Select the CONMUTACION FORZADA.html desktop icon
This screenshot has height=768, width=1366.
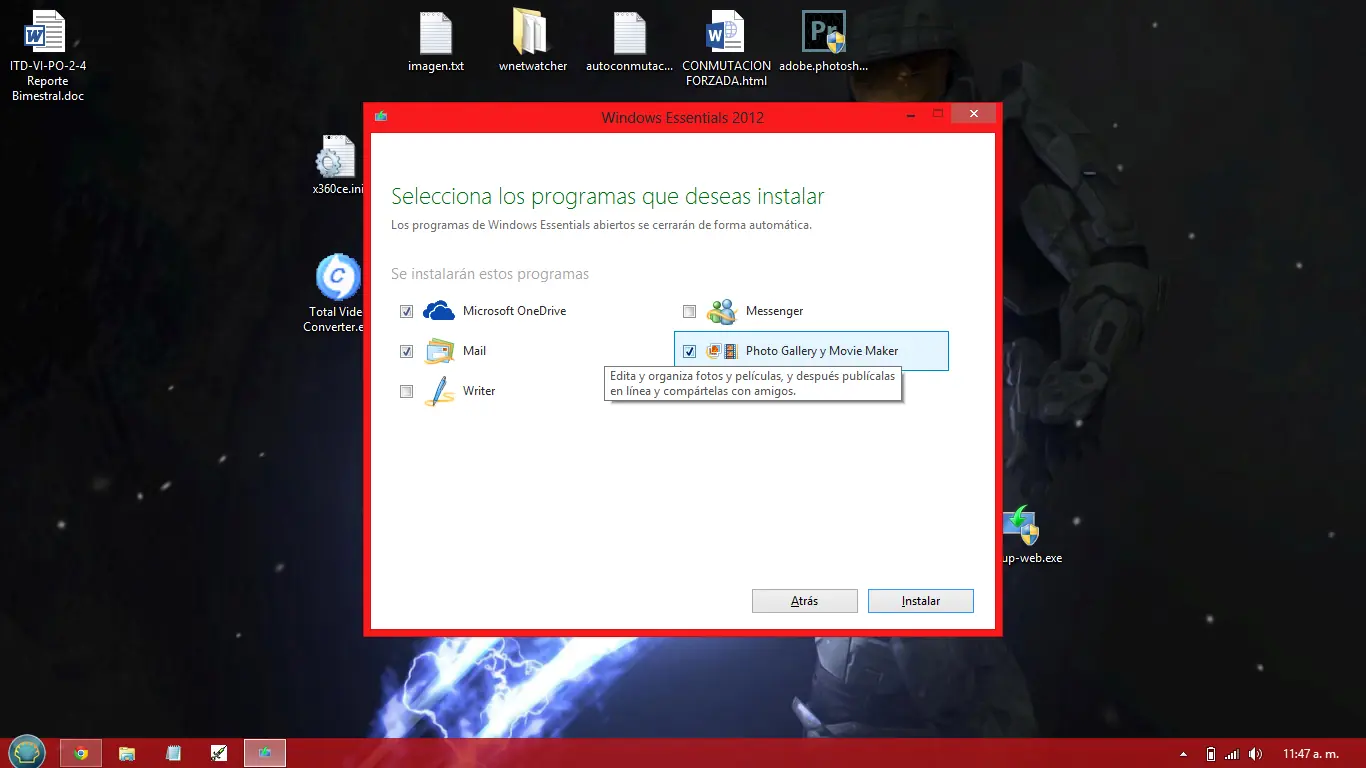tap(726, 48)
